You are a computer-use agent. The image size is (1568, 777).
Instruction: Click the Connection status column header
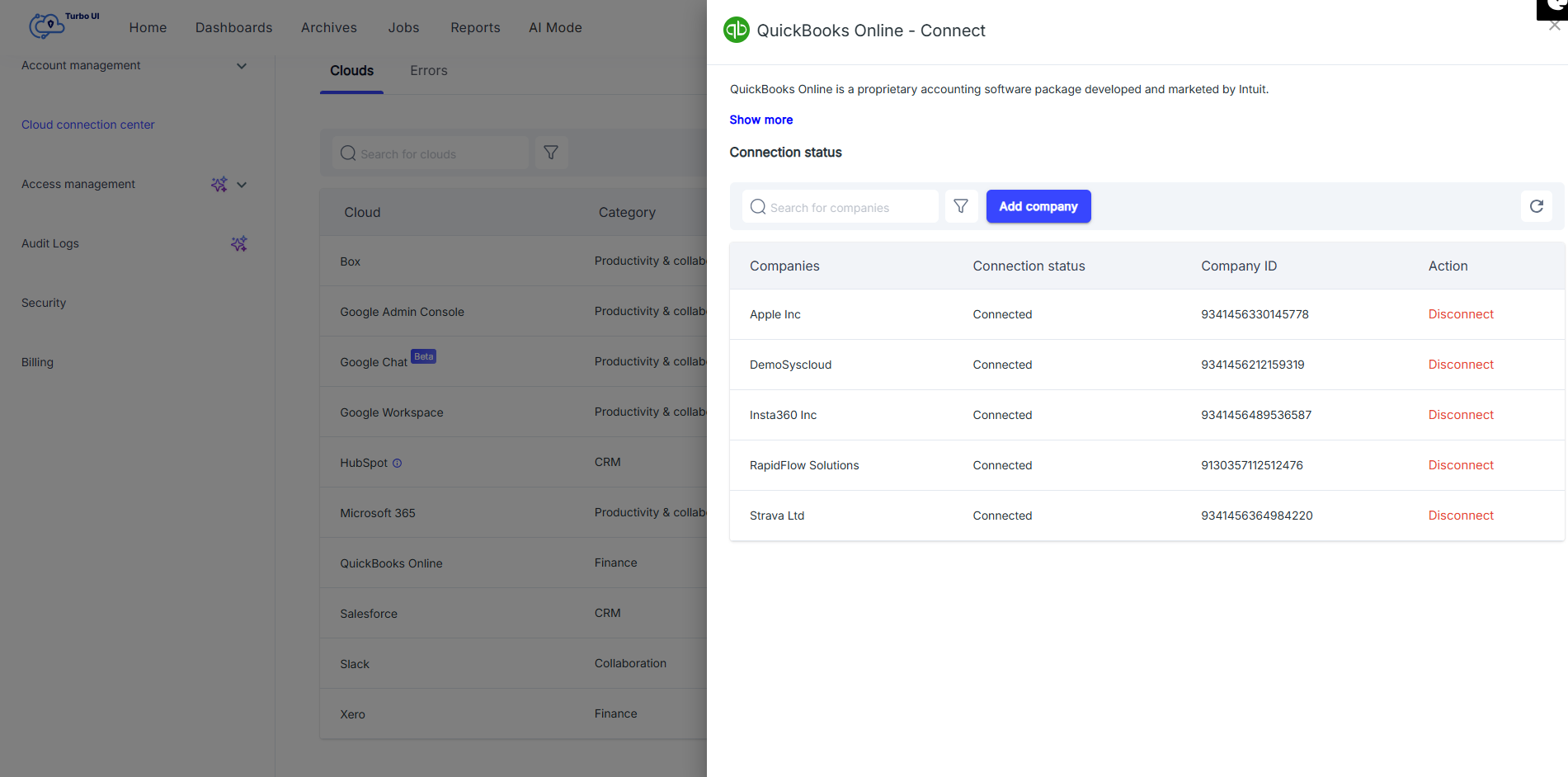[1029, 266]
